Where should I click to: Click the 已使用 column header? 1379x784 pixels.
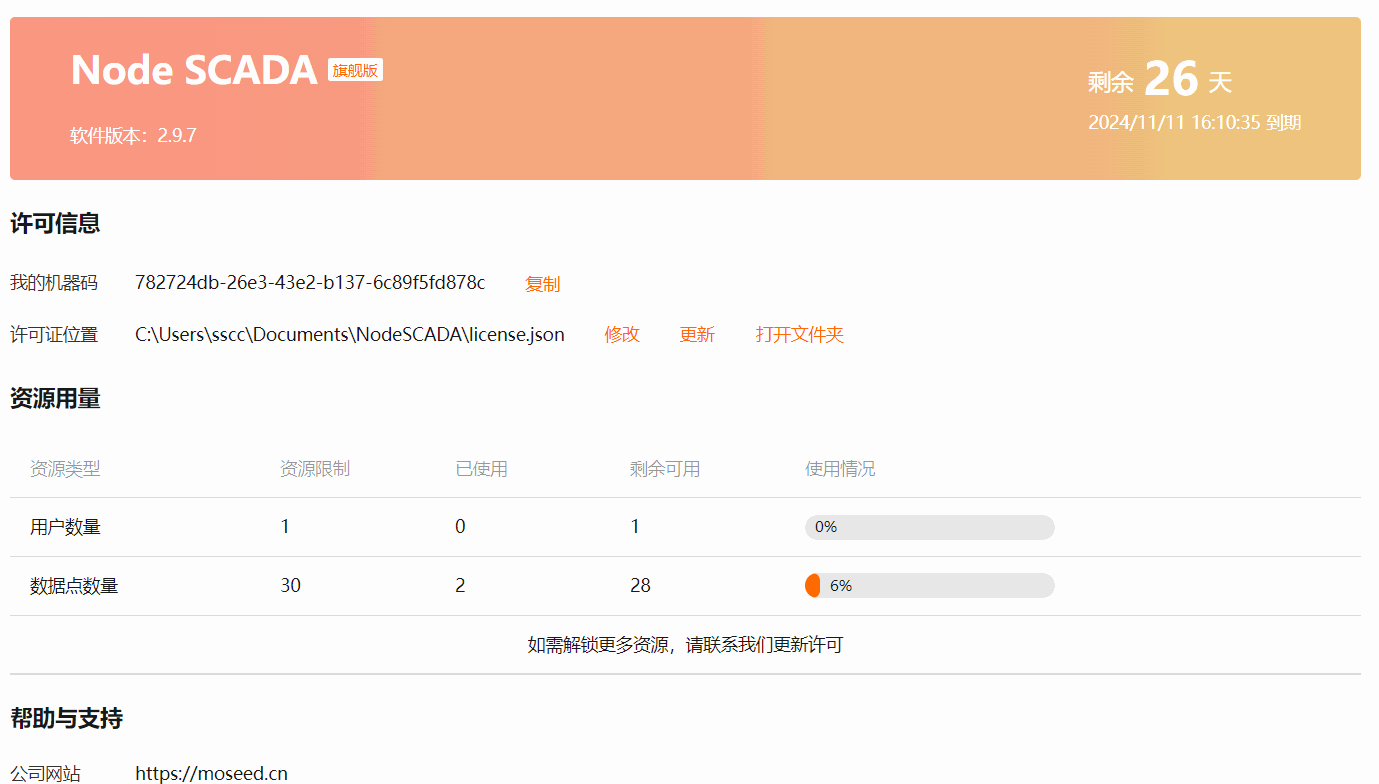481,469
